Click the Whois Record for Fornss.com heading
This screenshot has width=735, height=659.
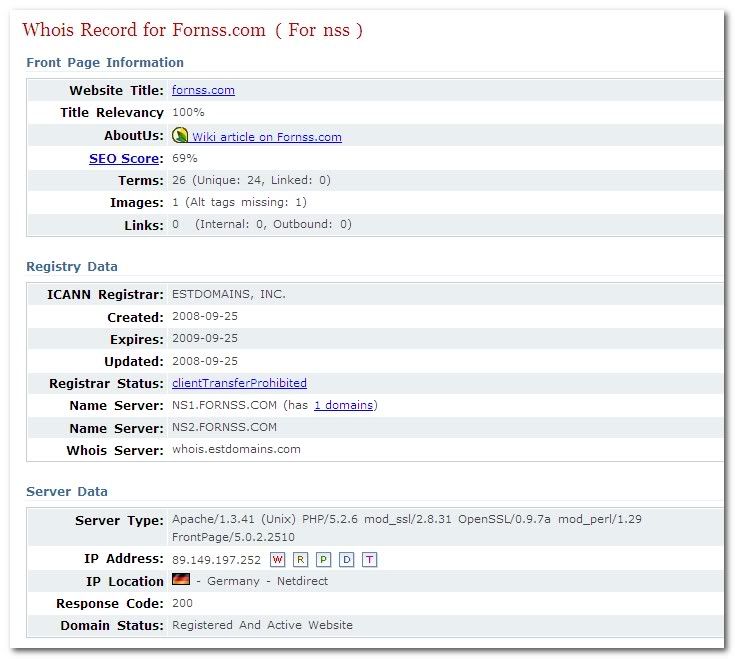(192, 30)
